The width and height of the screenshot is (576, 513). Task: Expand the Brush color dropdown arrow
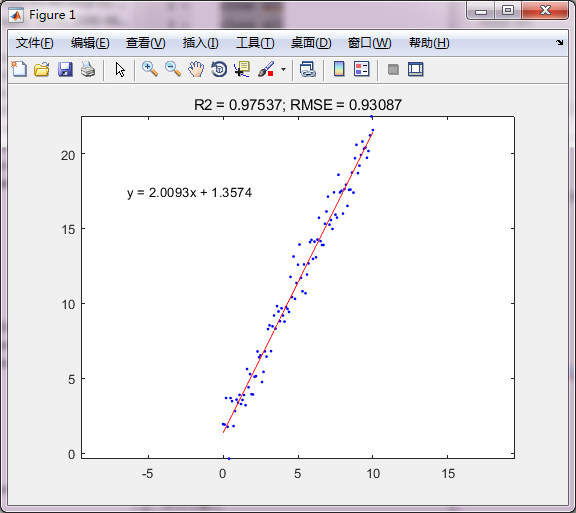coord(283,69)
